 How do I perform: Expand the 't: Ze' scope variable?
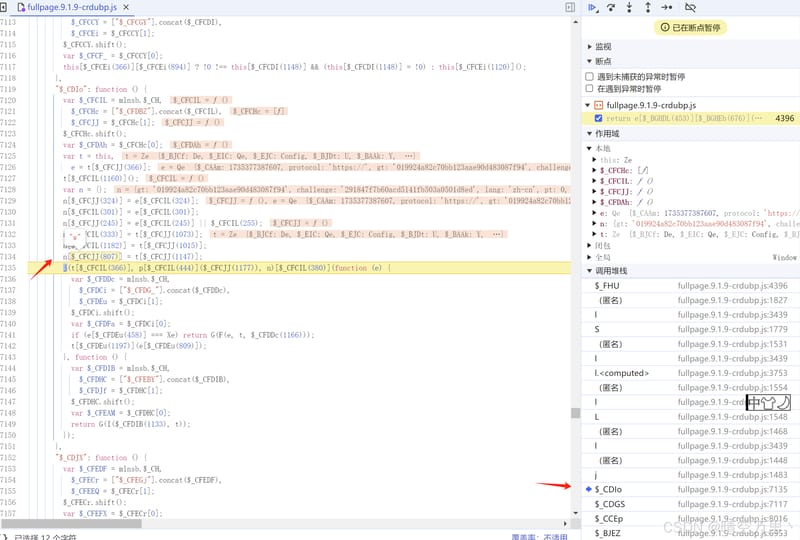(594, 234)
